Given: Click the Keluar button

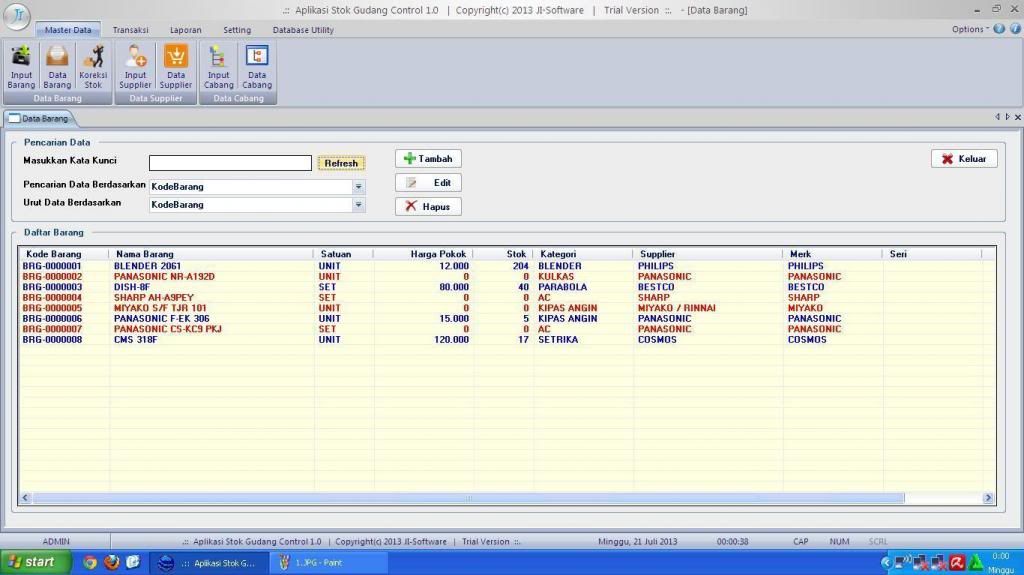Looking at the screenshot, I should pos(964,159).
